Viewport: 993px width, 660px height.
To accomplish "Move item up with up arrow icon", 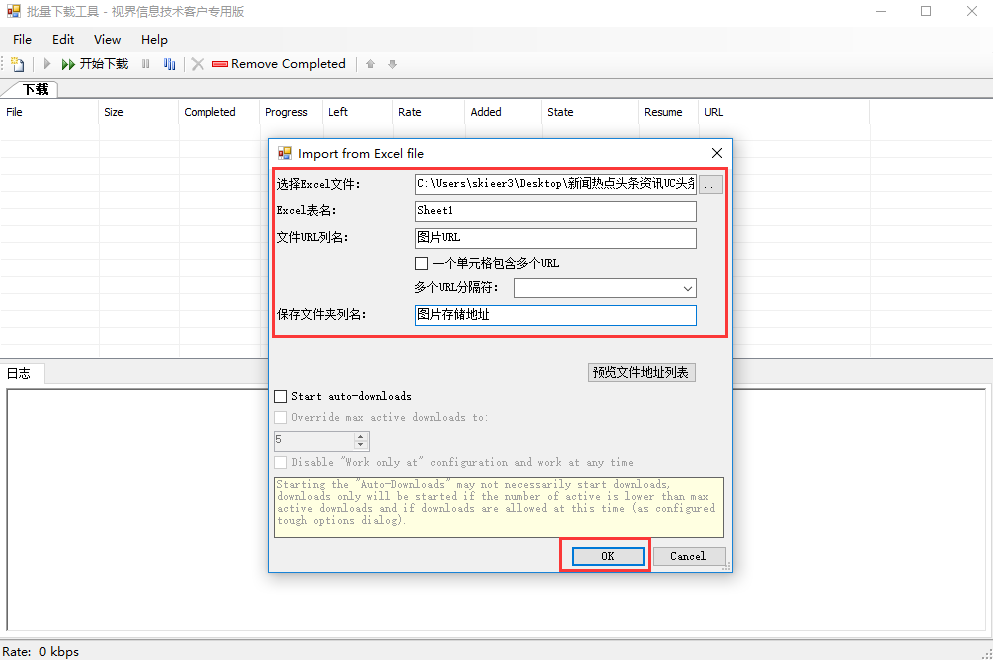I will (x=370, y=64).
